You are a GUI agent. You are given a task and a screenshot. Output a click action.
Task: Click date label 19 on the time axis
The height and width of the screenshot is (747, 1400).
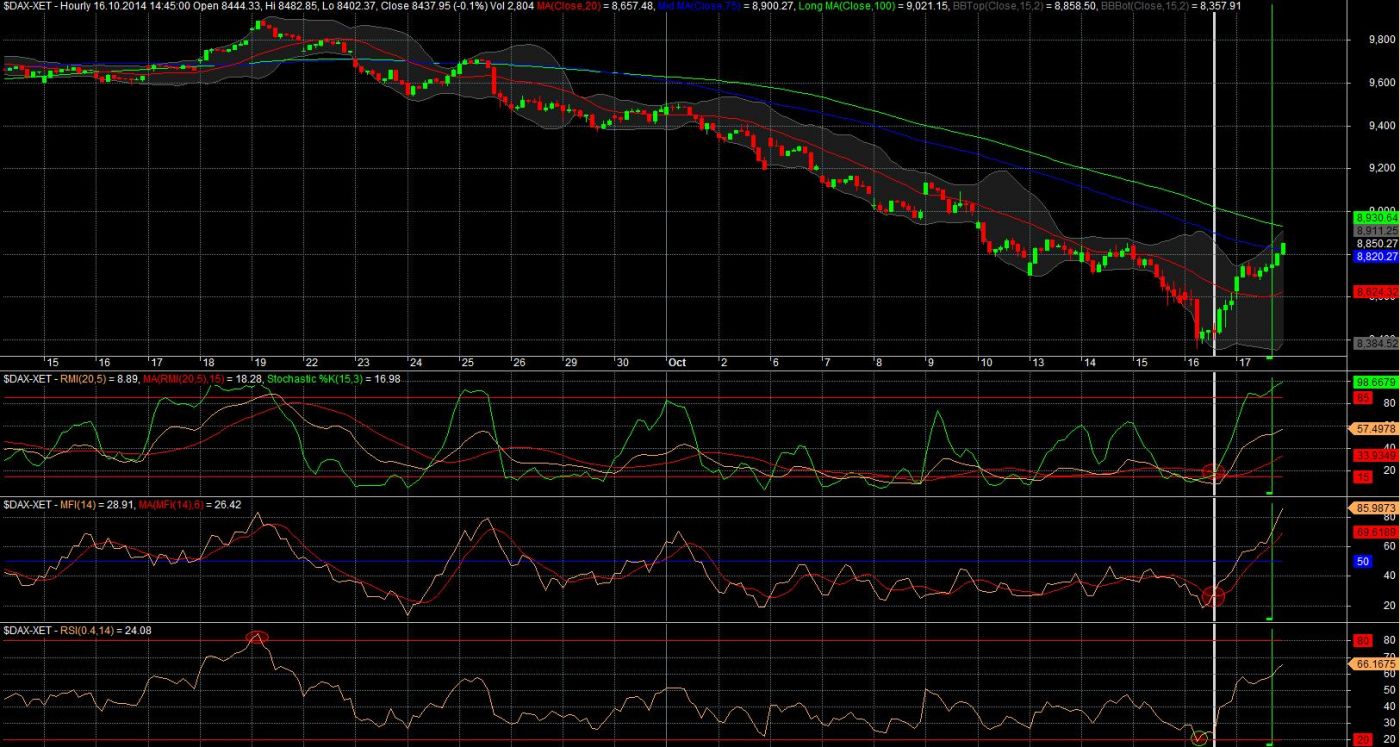tap(258, 361)
